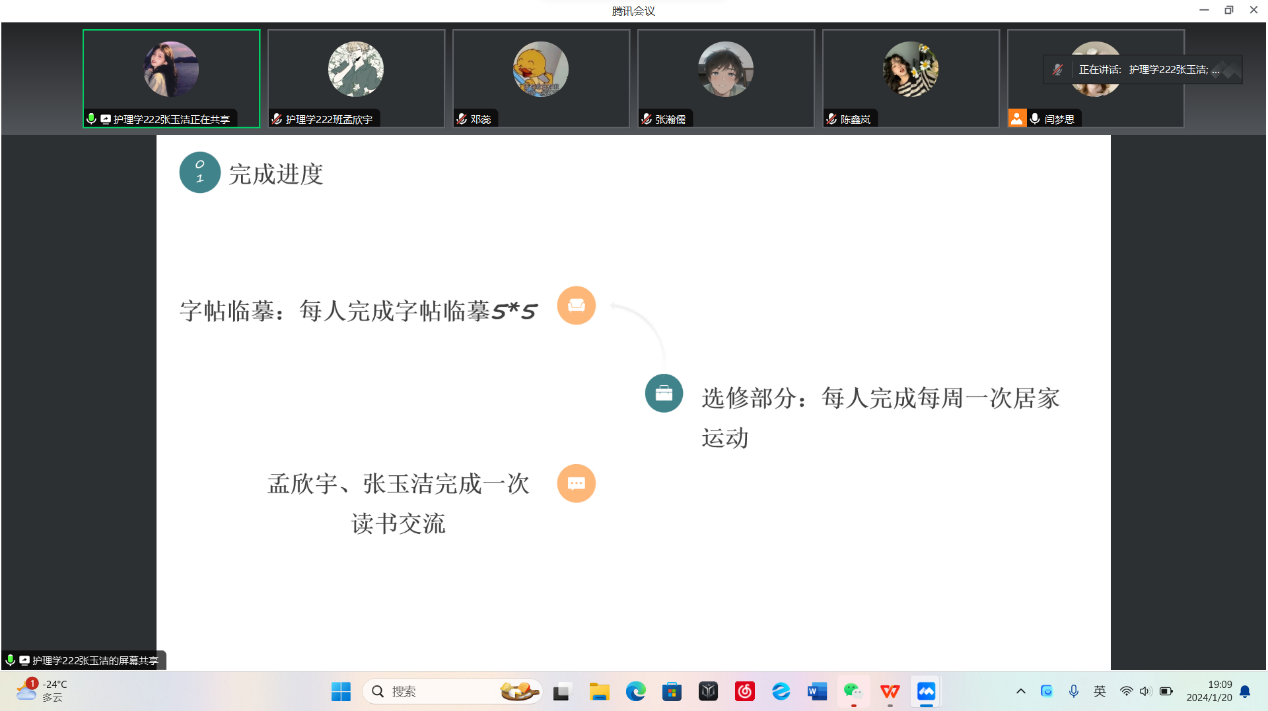The width and height of the screenshot is (1268, 711).
Task: Click the muted mic icon beside 陈鑫岚
Action: [832, 119]
